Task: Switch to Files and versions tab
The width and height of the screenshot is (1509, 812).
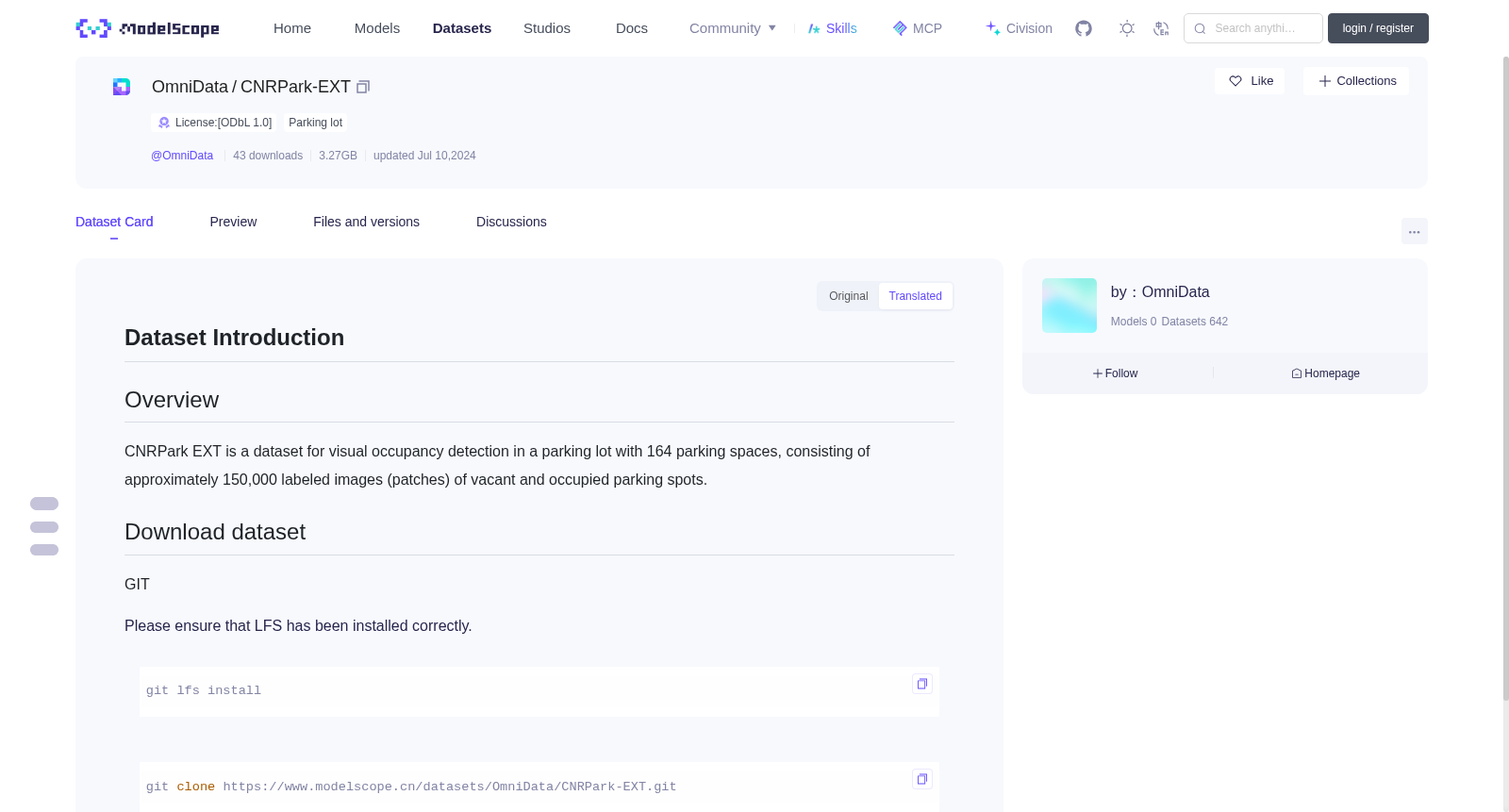Action: (x=366, y=222)
